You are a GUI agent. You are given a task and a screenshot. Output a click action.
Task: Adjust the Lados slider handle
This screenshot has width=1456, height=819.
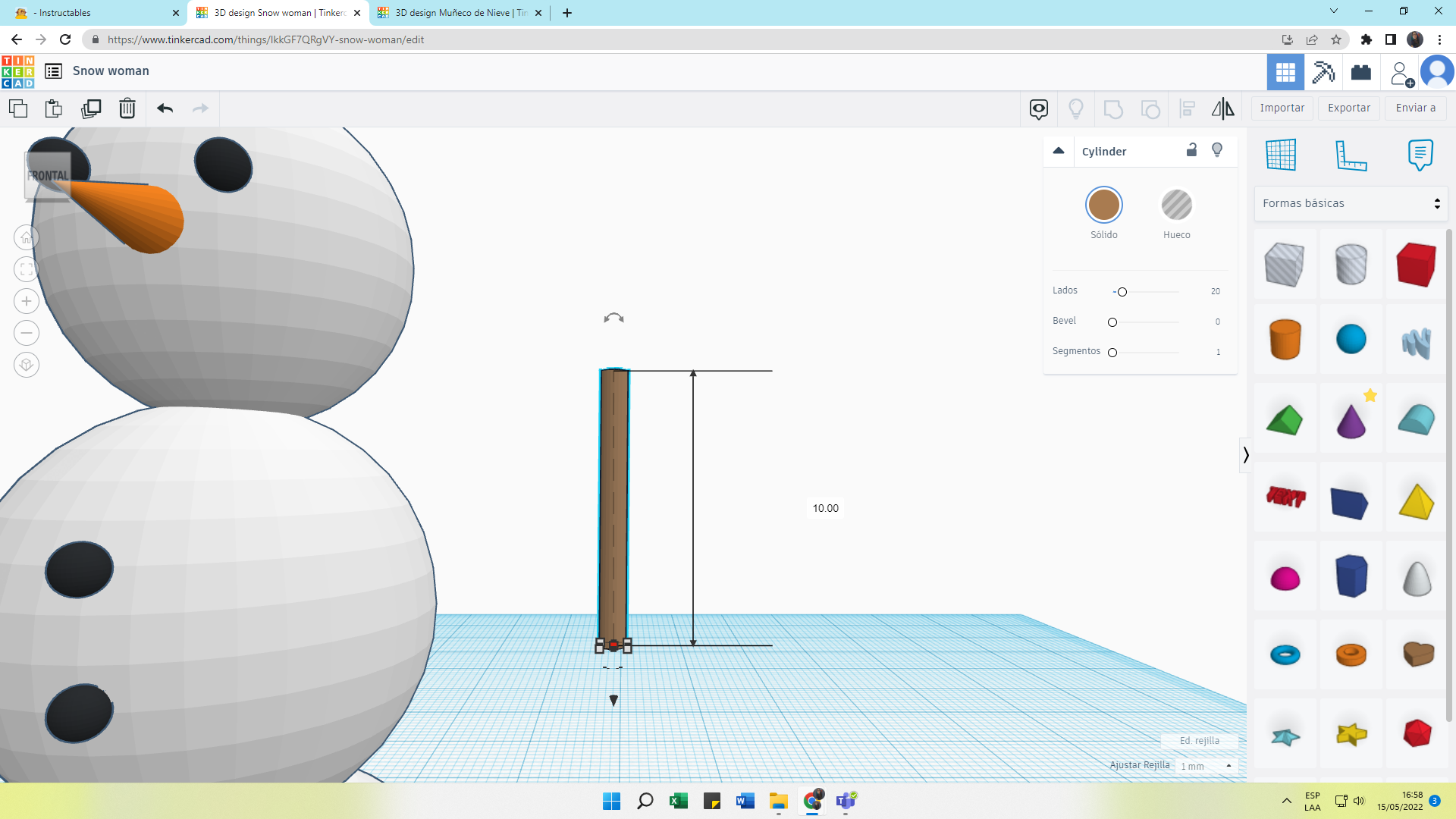(x=1122, y=292)
